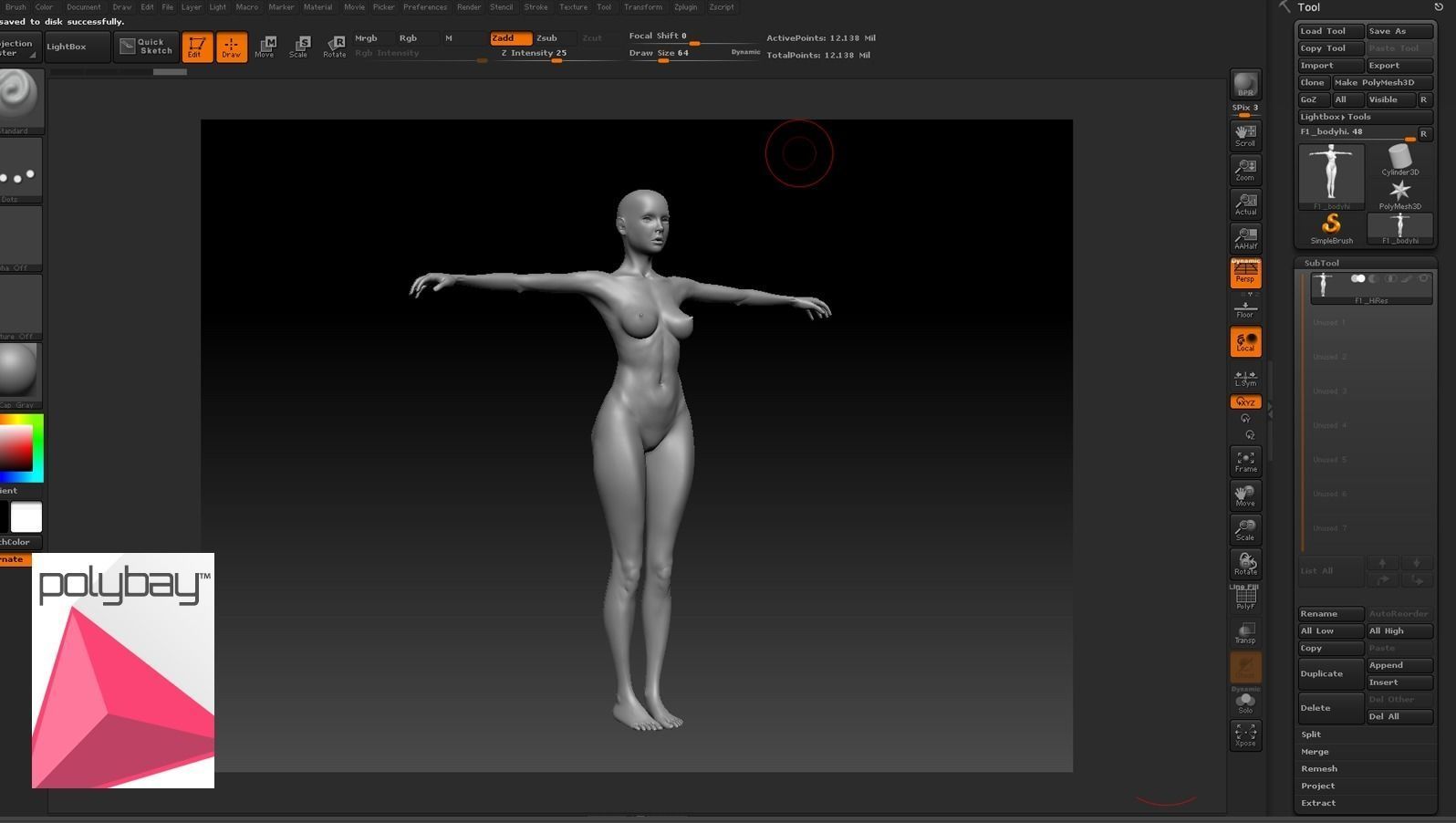Viewport: 1456px width, 823px height.
Task: Open the Zplugin menu
Action: click(685, 7)
